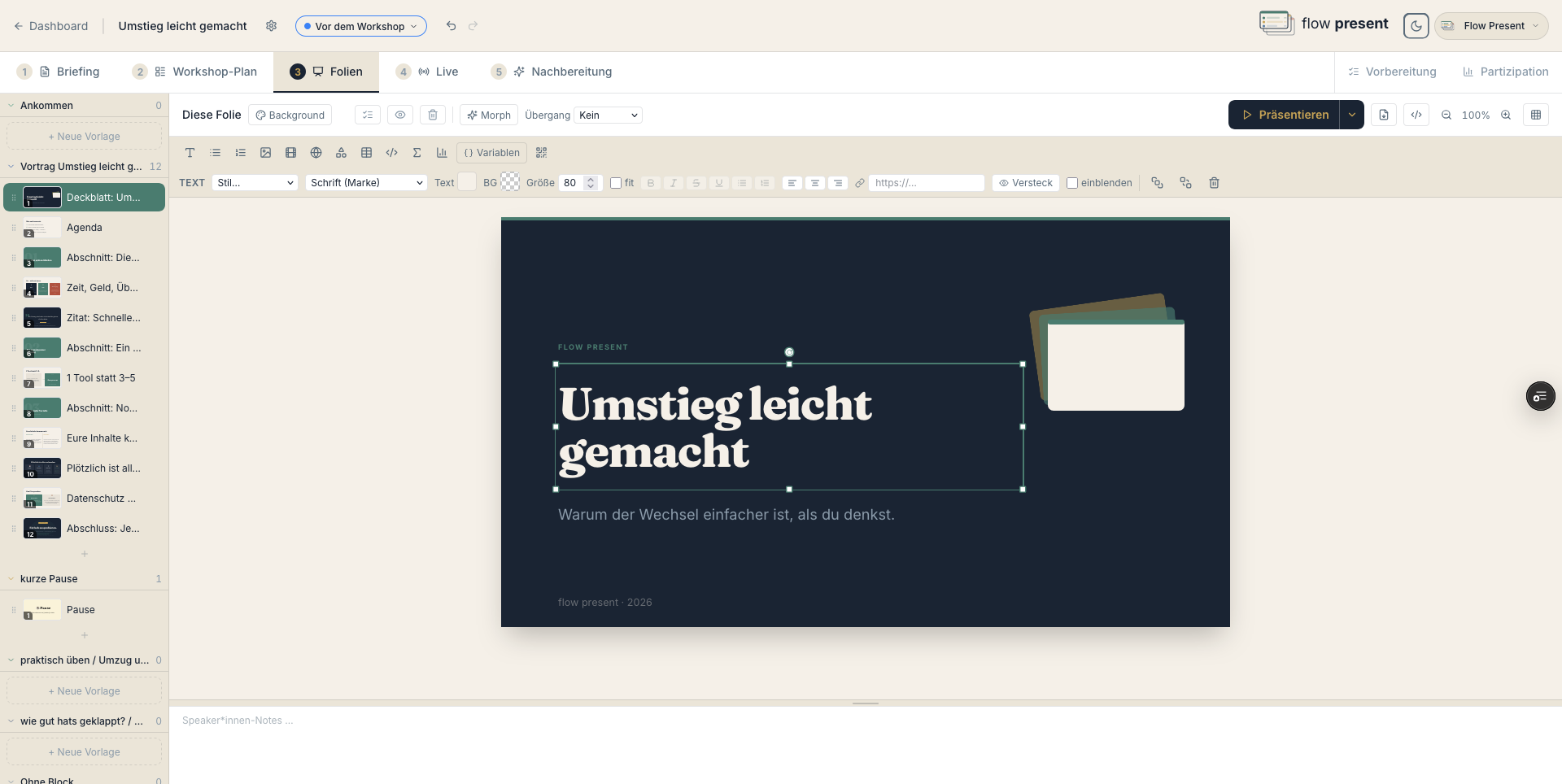The width and height of the screenshot is (1562, 784).
Task: Switch to the Briefing tab
Action: coord(58,72)
